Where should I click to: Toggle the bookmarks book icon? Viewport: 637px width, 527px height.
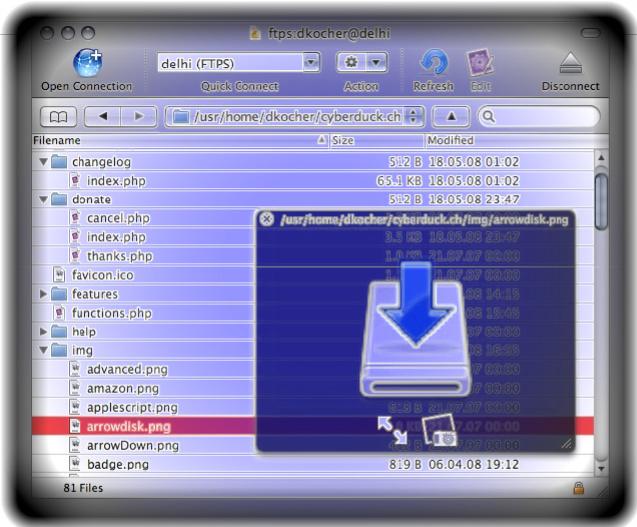[58, 117]
